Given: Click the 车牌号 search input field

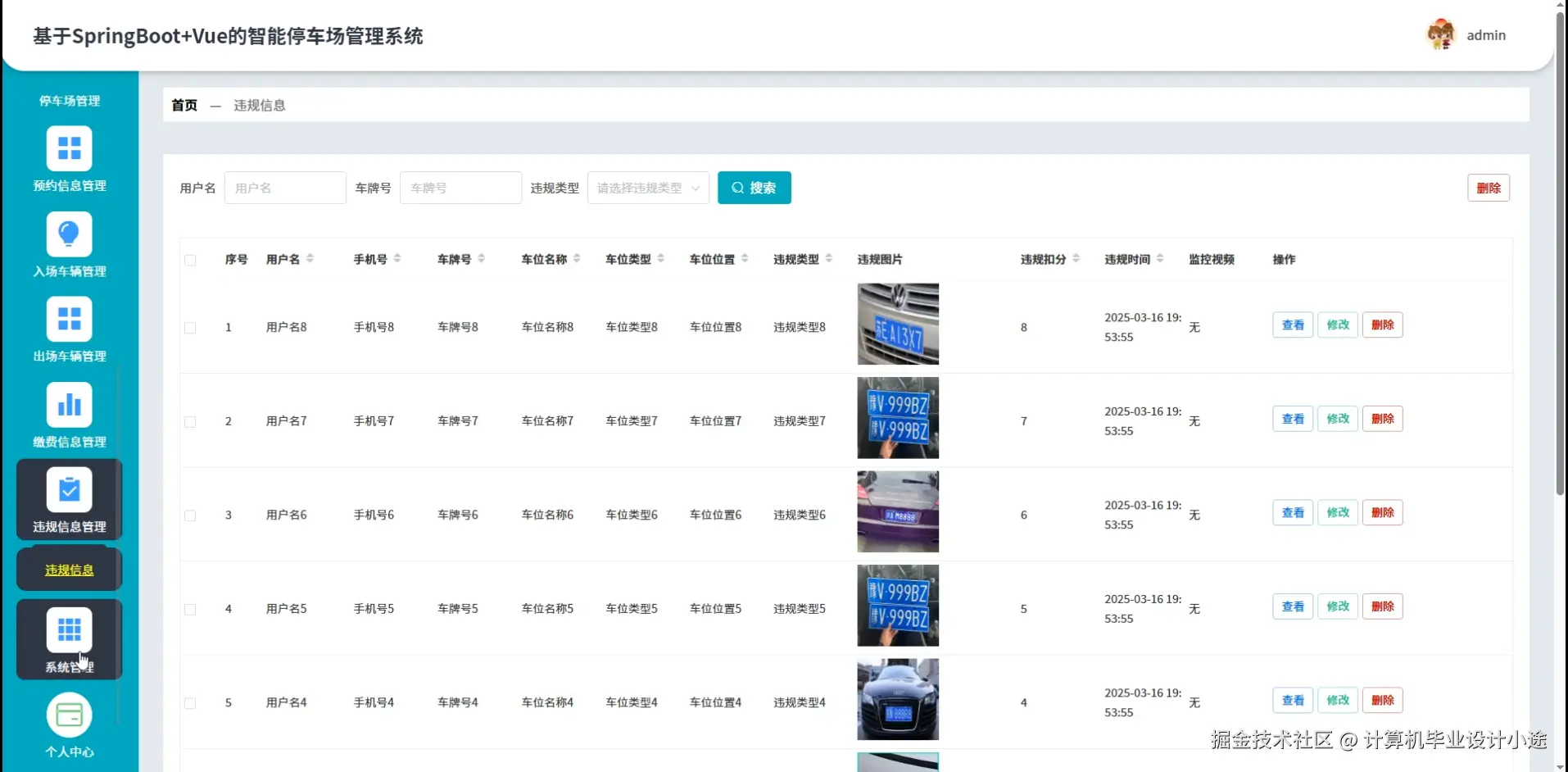Looking at the screenshot, I should tap(460, 188).
